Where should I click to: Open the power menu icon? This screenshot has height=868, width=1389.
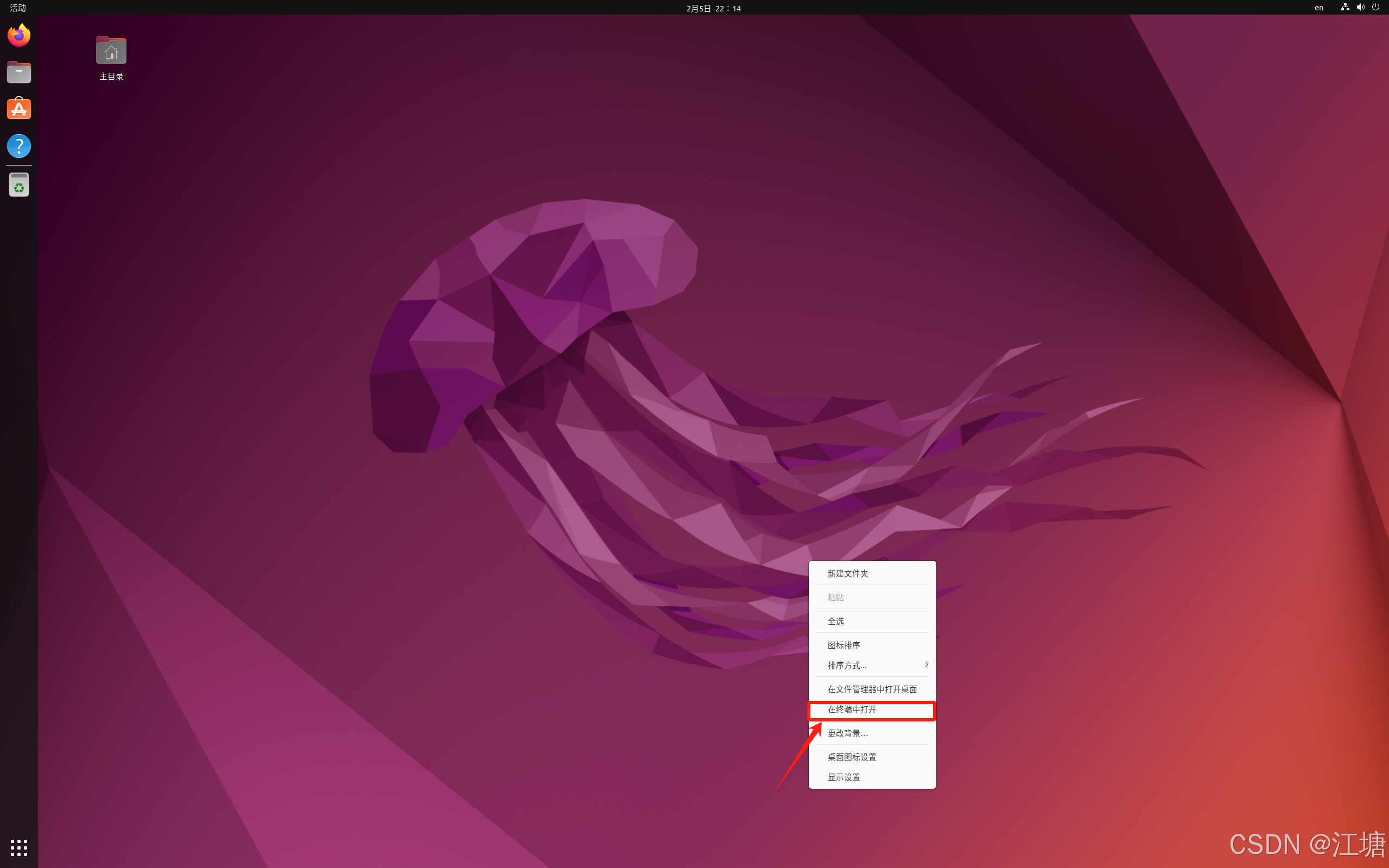click(1375, 8)
